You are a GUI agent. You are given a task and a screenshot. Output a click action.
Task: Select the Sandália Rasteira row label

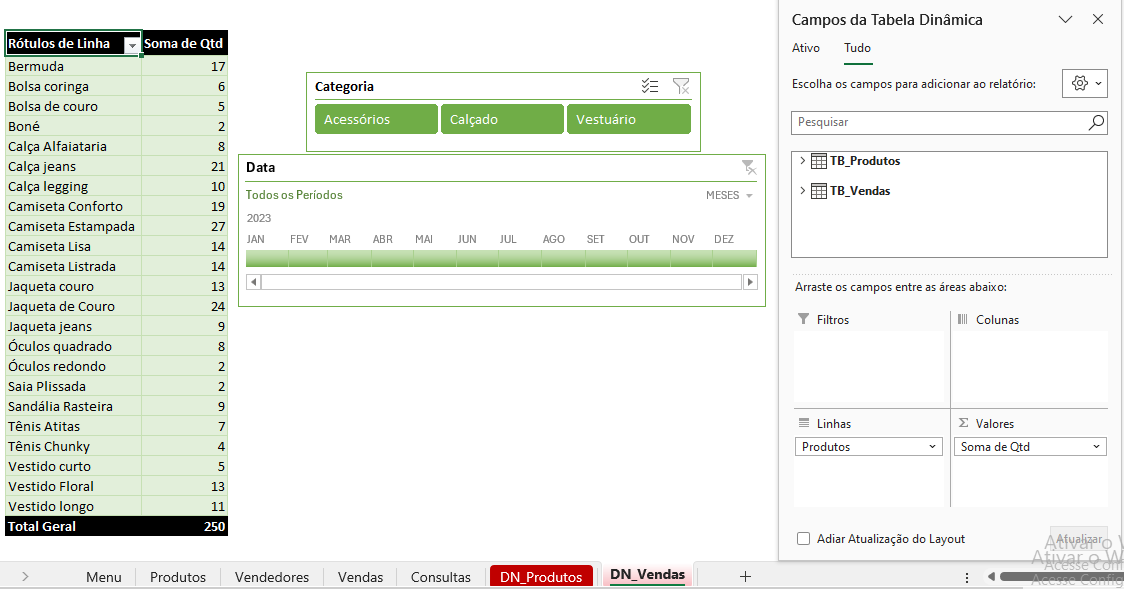pyautogui.click(x=73, y=406)
